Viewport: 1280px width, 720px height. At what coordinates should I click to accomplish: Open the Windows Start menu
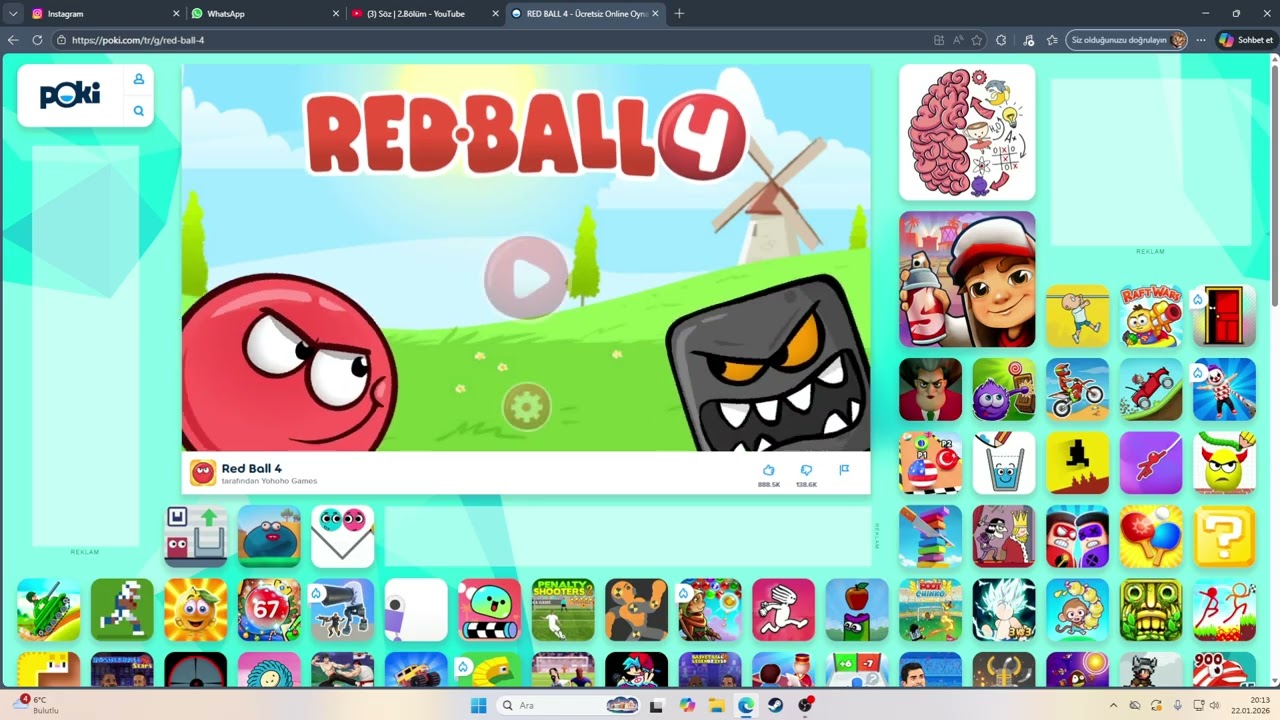click(478, 705)
